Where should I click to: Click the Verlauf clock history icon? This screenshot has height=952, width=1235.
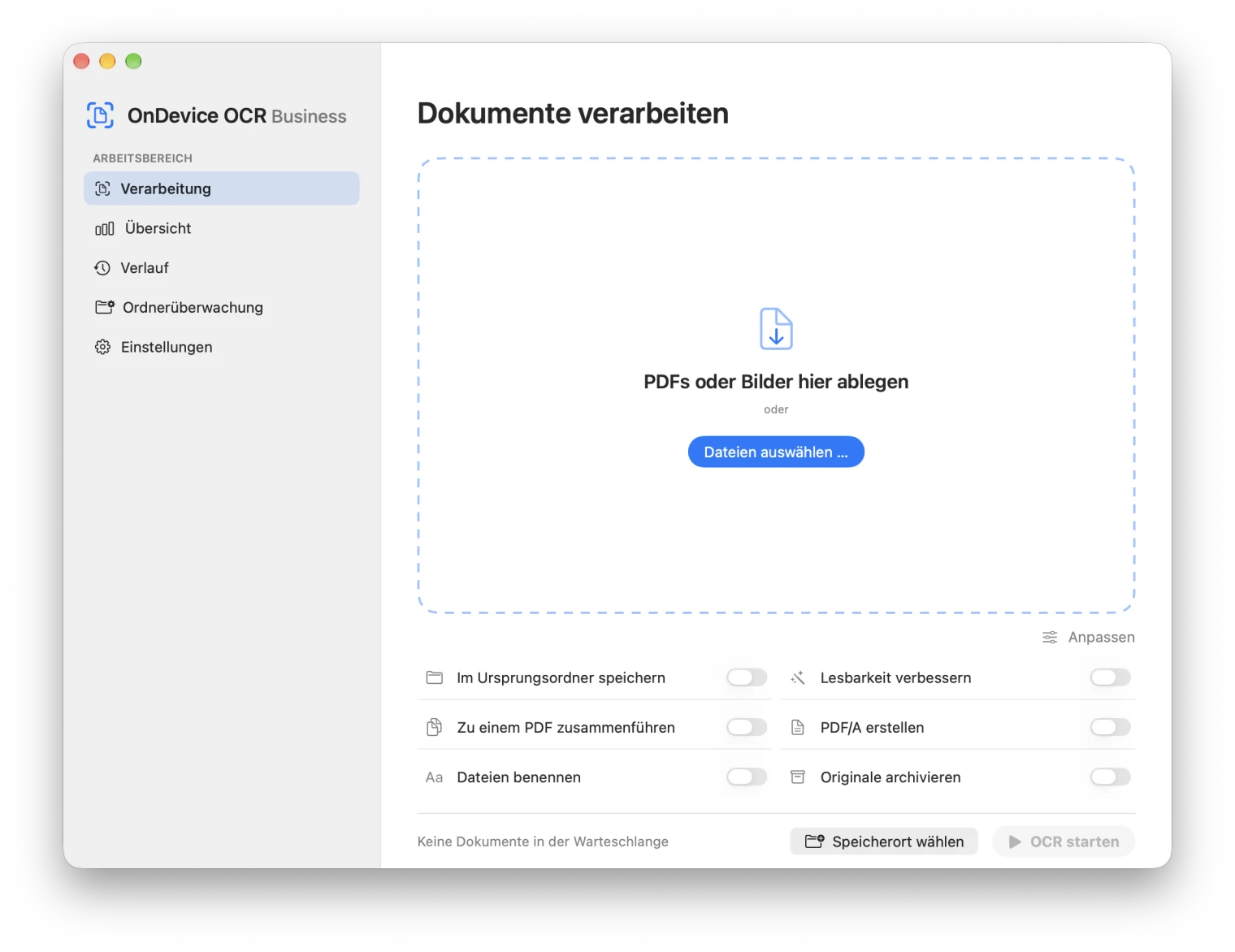coord(102,268)
